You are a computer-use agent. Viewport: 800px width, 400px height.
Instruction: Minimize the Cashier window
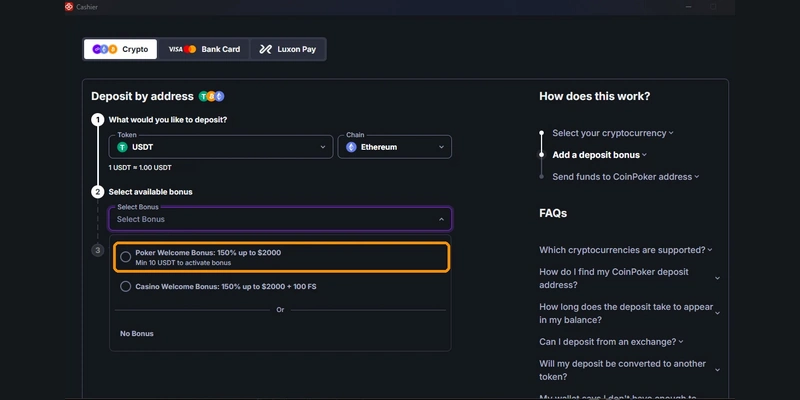[x=689, y=7]
